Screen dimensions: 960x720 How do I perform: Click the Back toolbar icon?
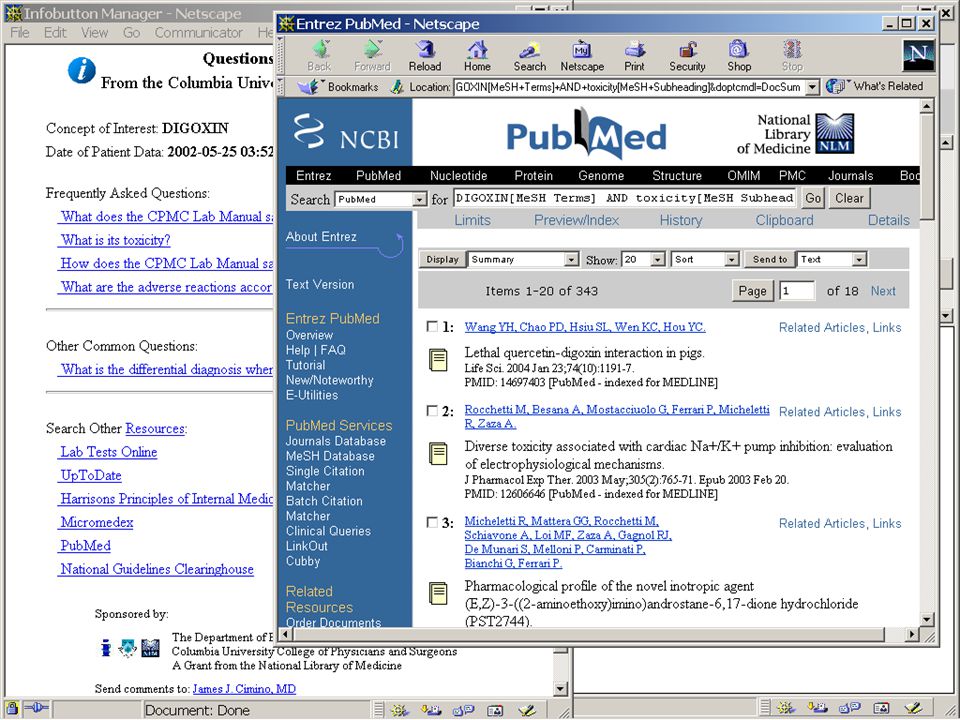(x=319, y=55)
